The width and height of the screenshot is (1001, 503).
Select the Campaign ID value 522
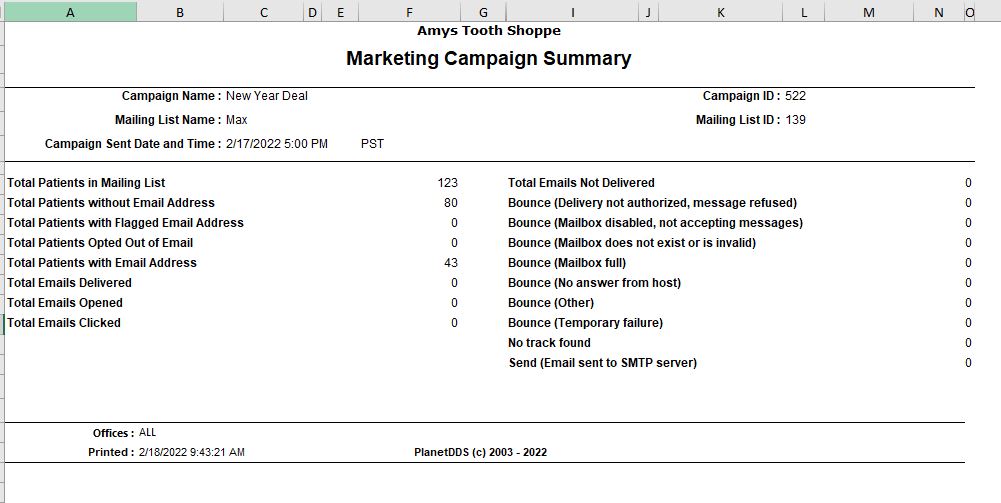click(x=795, y=96)
